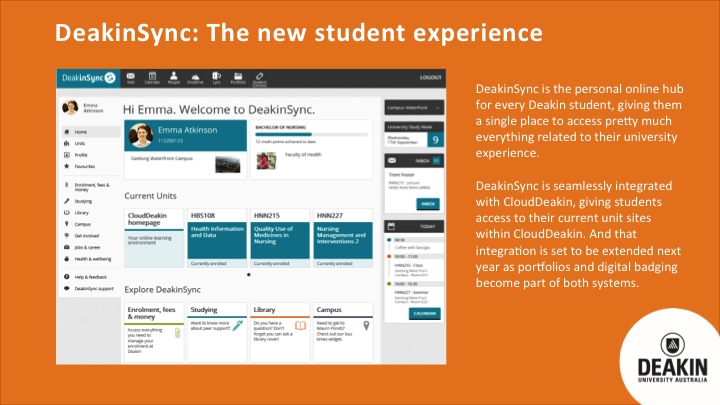Open Enrolment, fees & money sidebar item

92,187
